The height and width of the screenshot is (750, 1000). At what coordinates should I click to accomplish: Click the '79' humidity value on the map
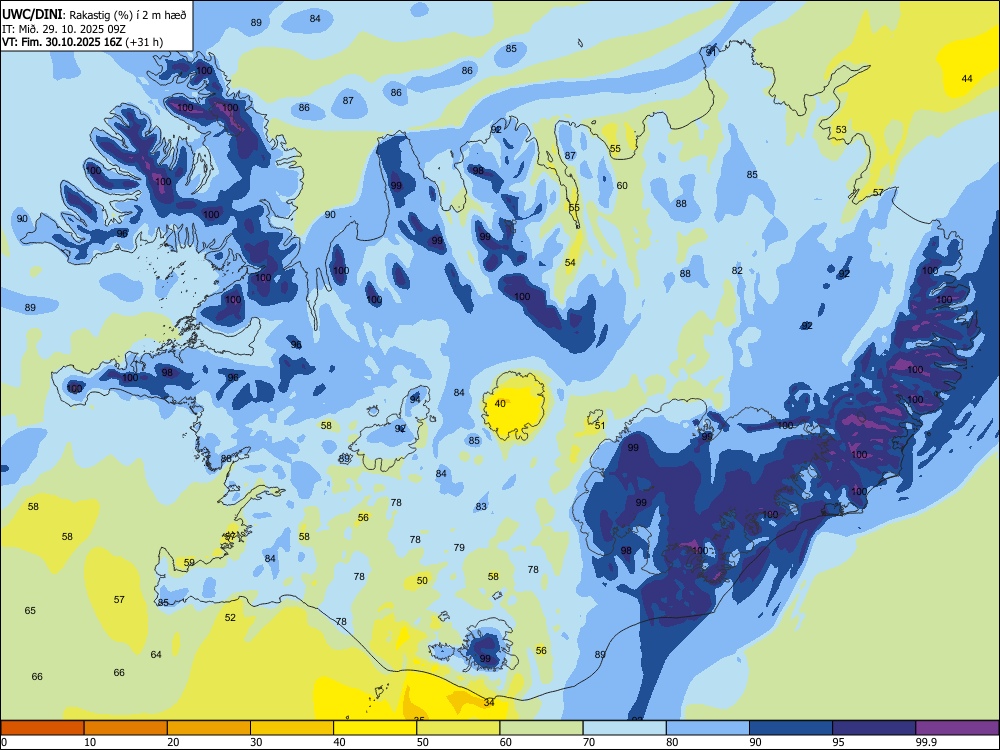pyautogui.click(x=459, y=547)
